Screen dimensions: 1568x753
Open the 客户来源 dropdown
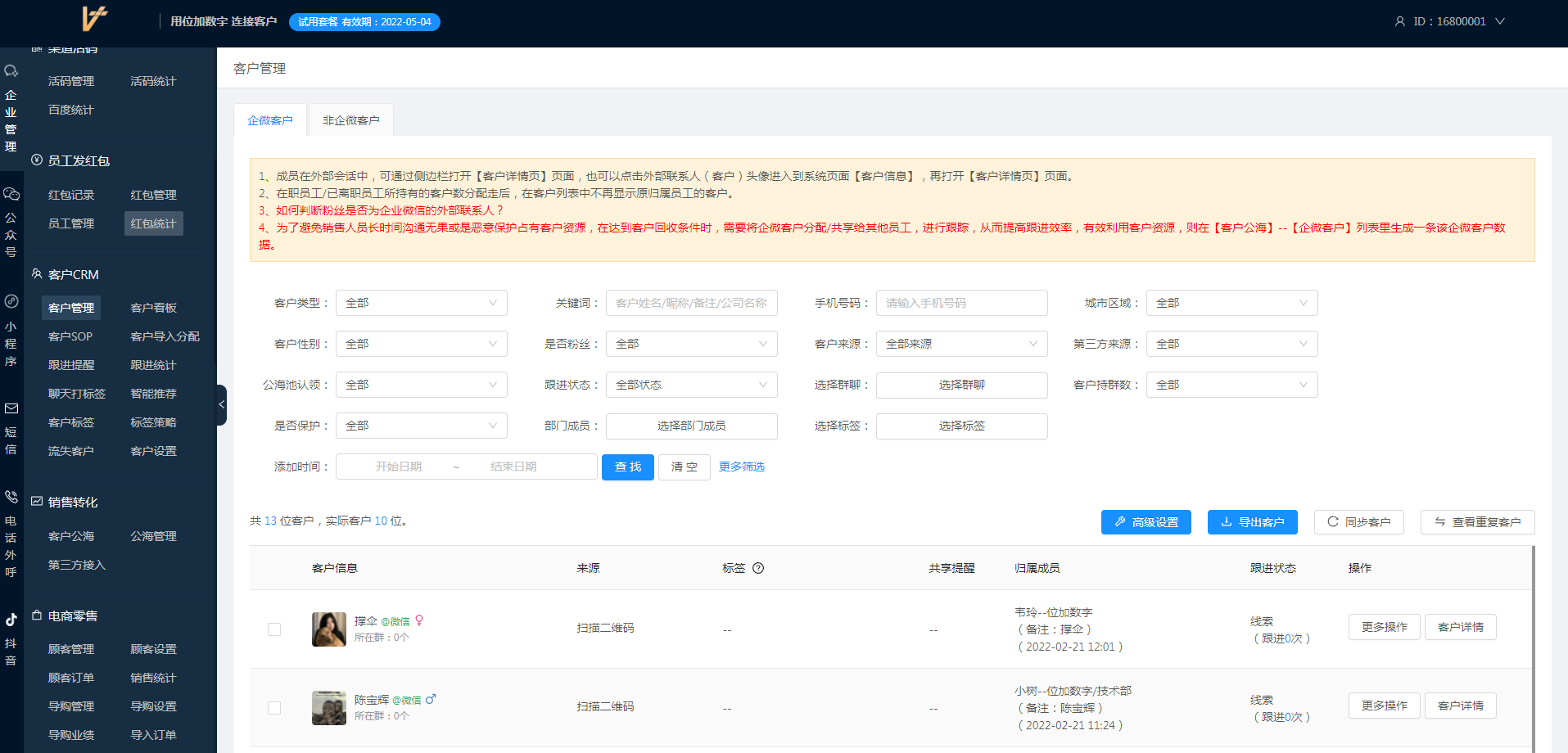tap(962, 344)
